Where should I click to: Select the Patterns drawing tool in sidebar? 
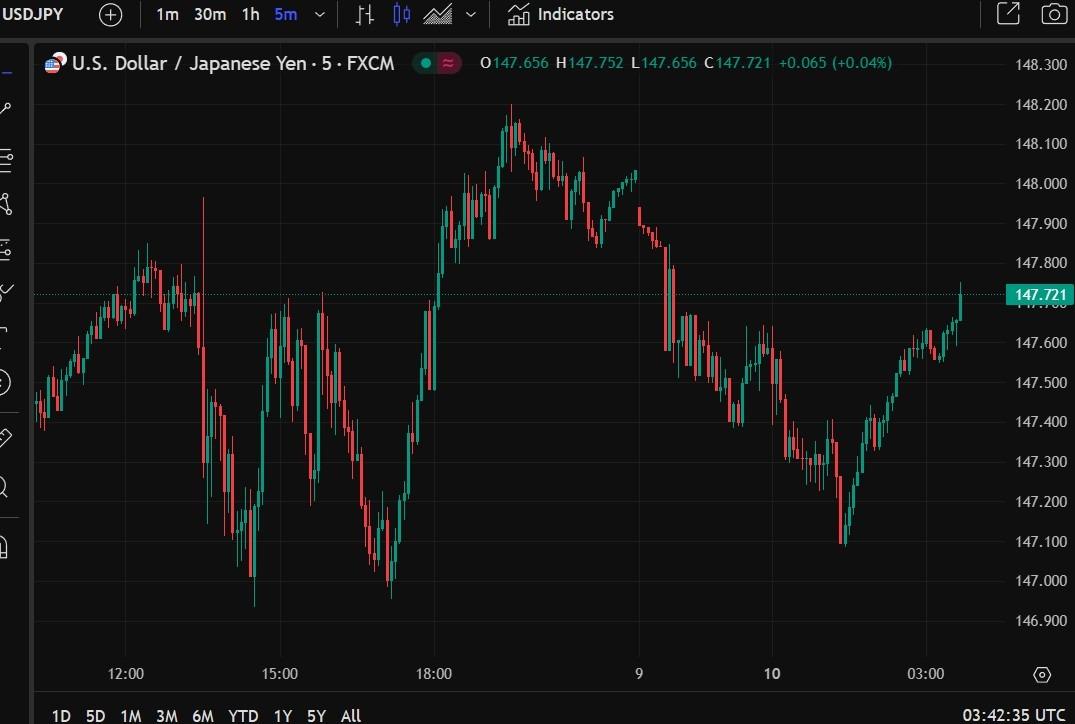pyautogui.click(x=5, y=204)
